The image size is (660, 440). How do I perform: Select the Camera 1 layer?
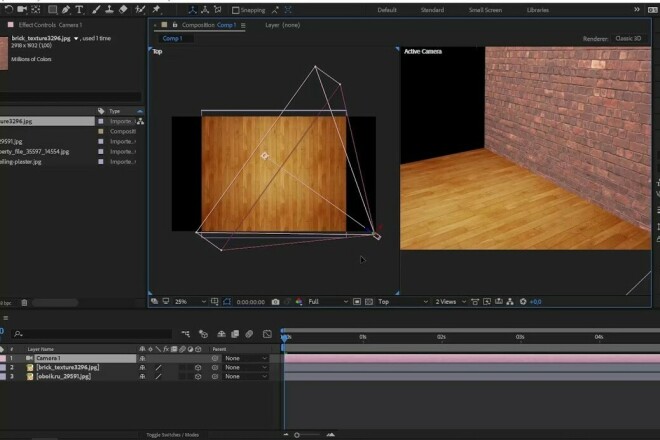(x=50, y=357)
